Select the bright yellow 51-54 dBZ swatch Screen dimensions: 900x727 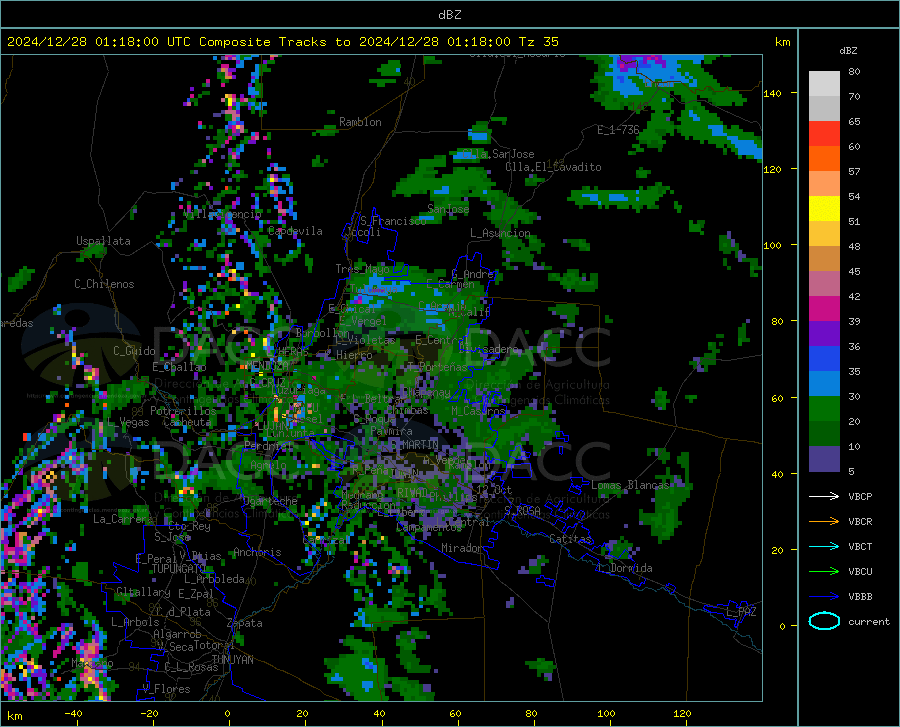pyautogui.click(x=824, y=209)
